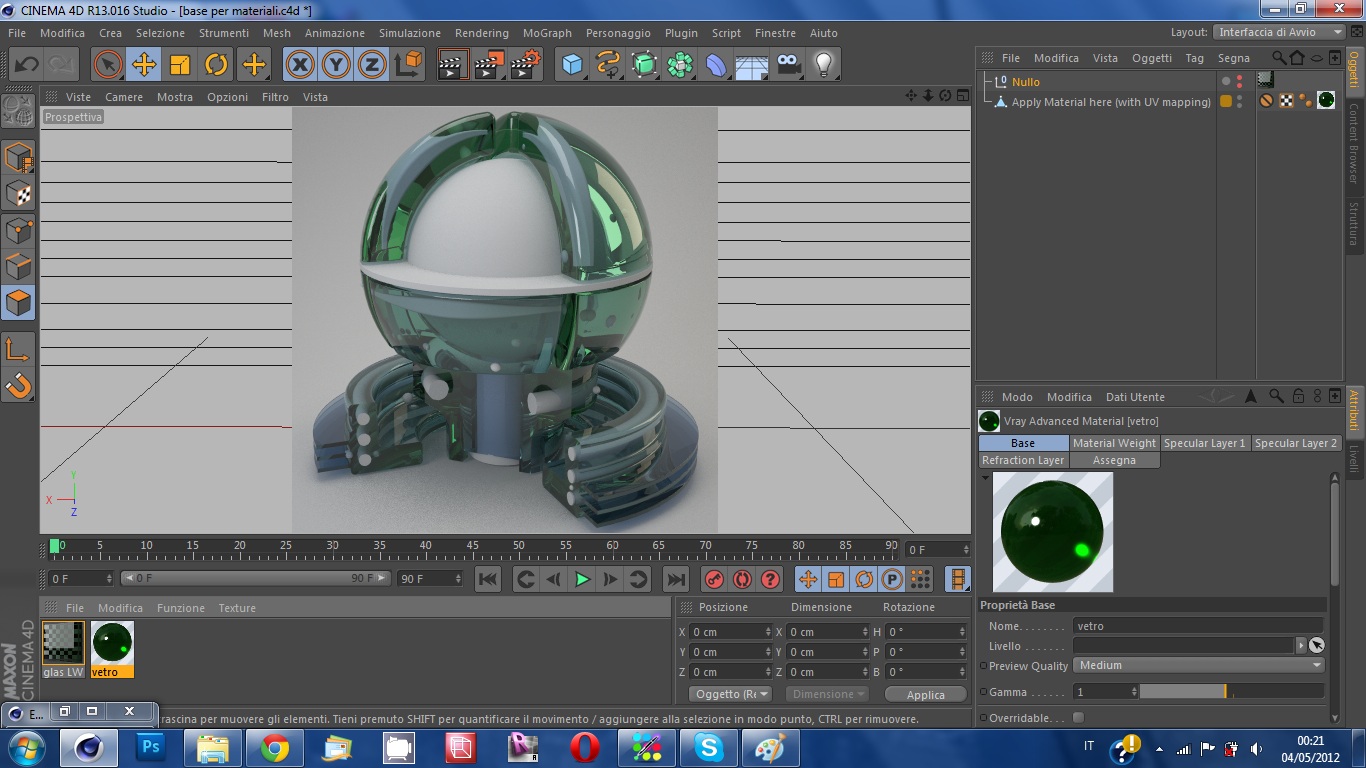The width and height of the screenshot is (1366, 768).
Task: Toggle the X axis lock
Action: point(300,65)
